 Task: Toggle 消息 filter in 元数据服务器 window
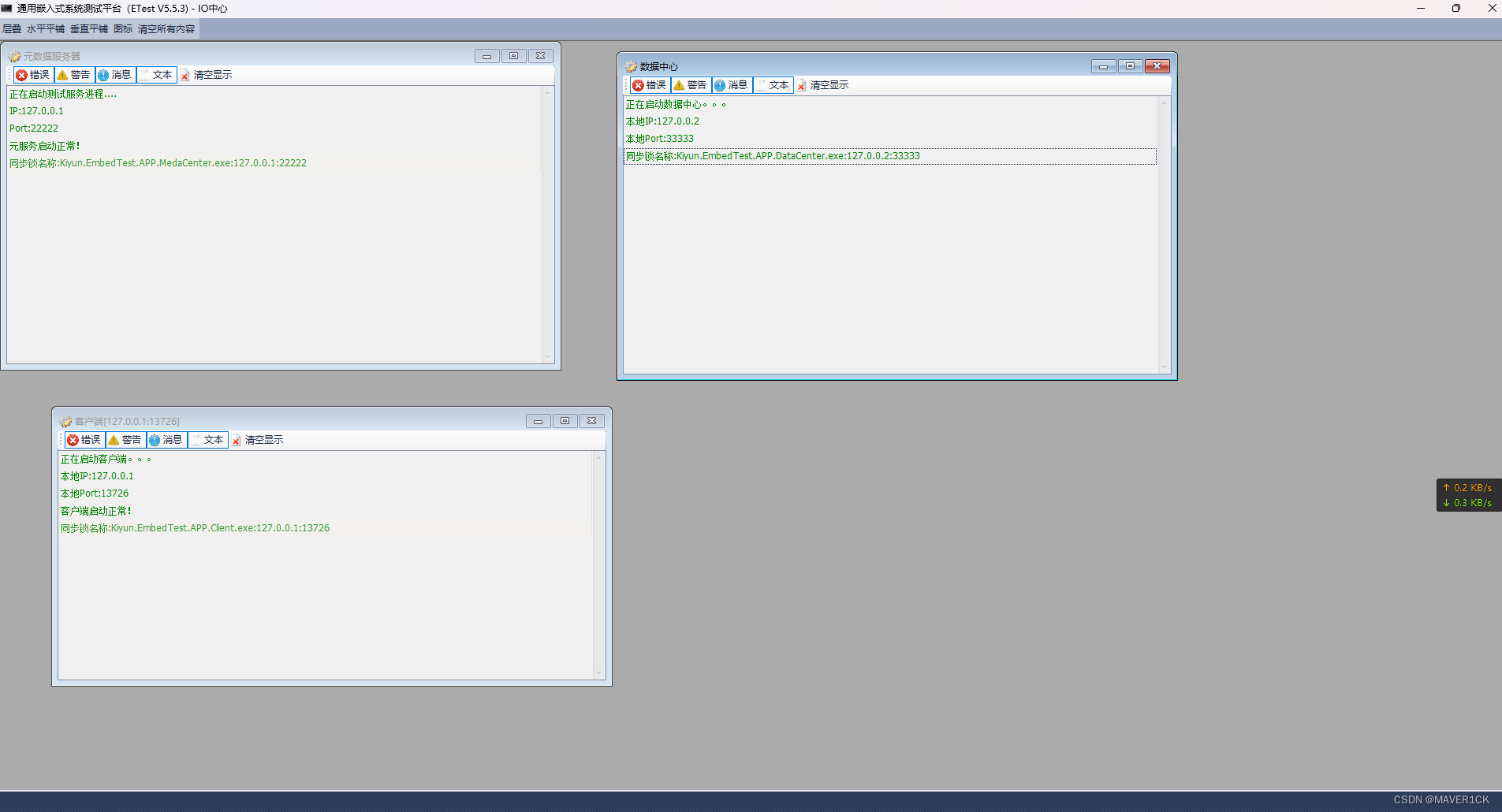pyautogui.click(x=115, y=75)
